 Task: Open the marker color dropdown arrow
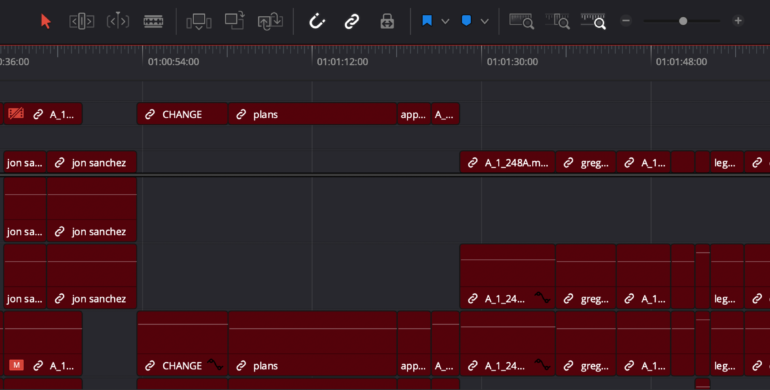(x=484, y=21)
